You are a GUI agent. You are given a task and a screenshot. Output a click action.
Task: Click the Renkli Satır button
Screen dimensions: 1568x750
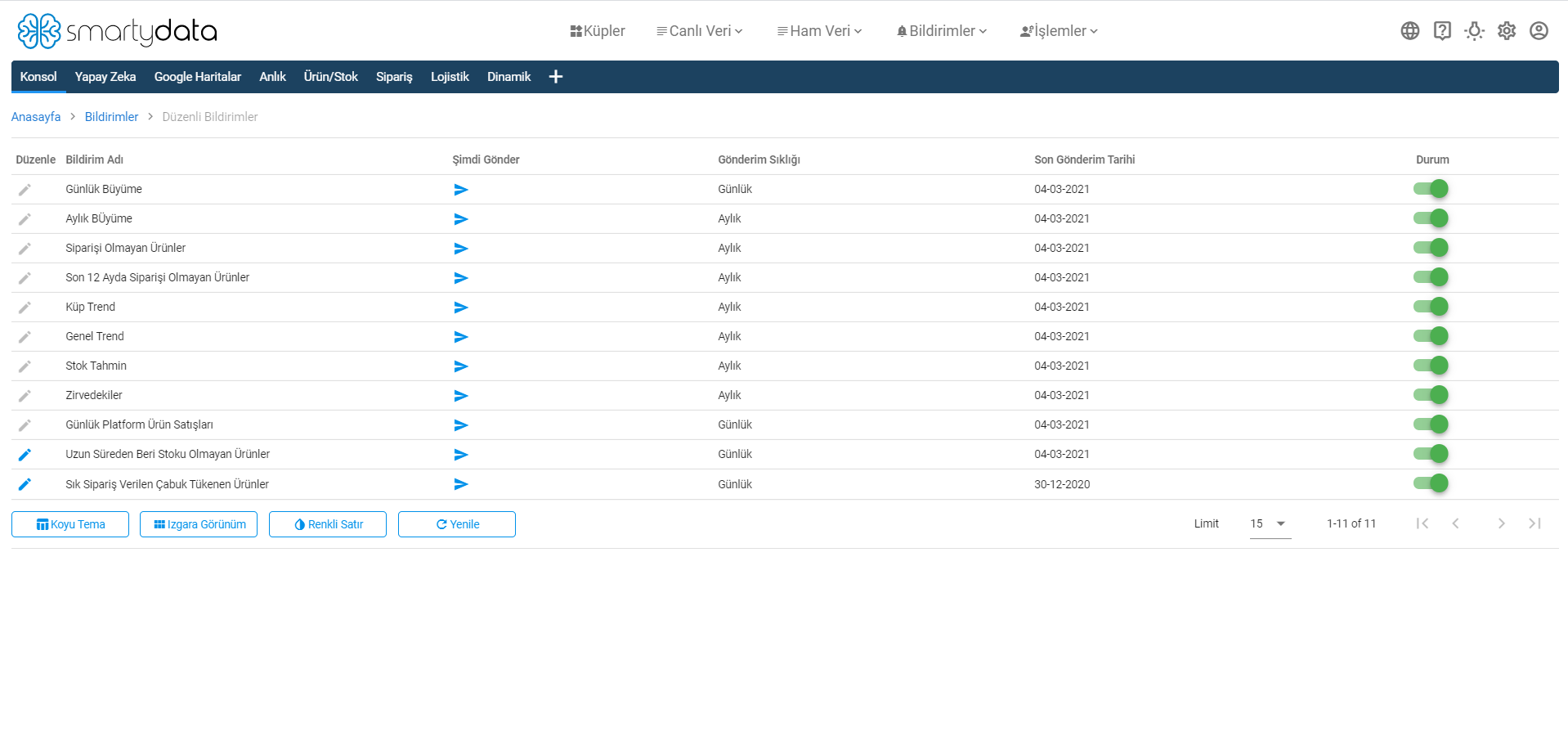pos(328,524)
